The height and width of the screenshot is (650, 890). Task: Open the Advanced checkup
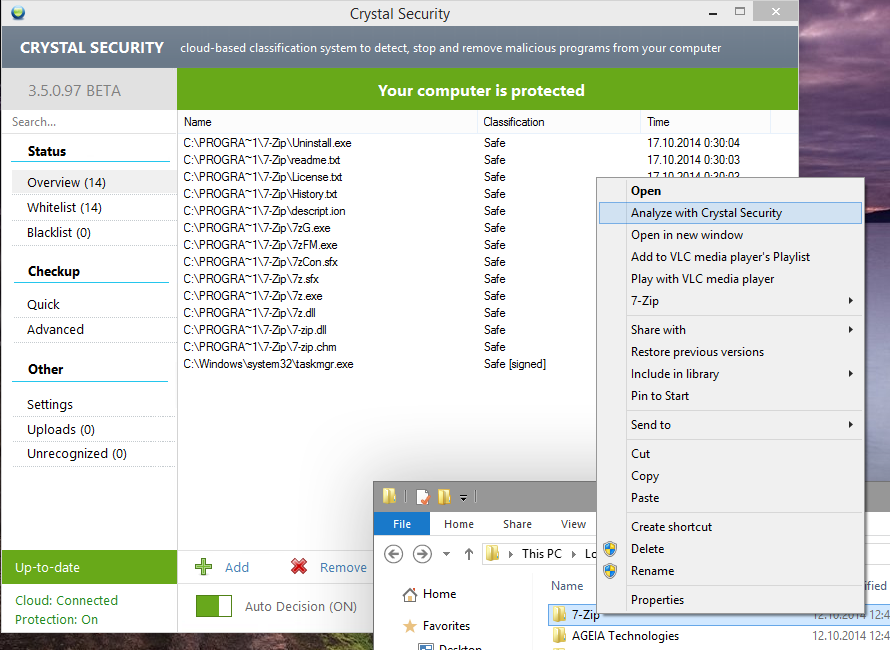coord(94,329)
